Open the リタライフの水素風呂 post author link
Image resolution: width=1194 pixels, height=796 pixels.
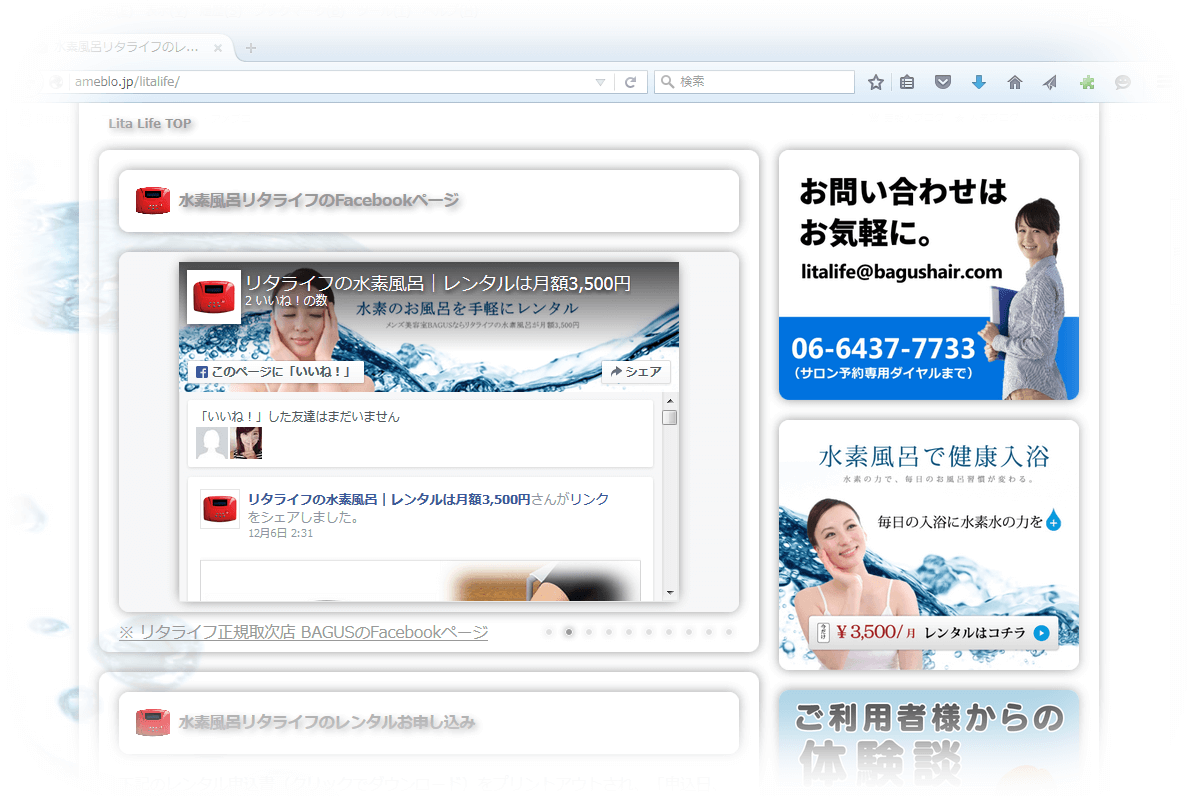pos(389,499)
